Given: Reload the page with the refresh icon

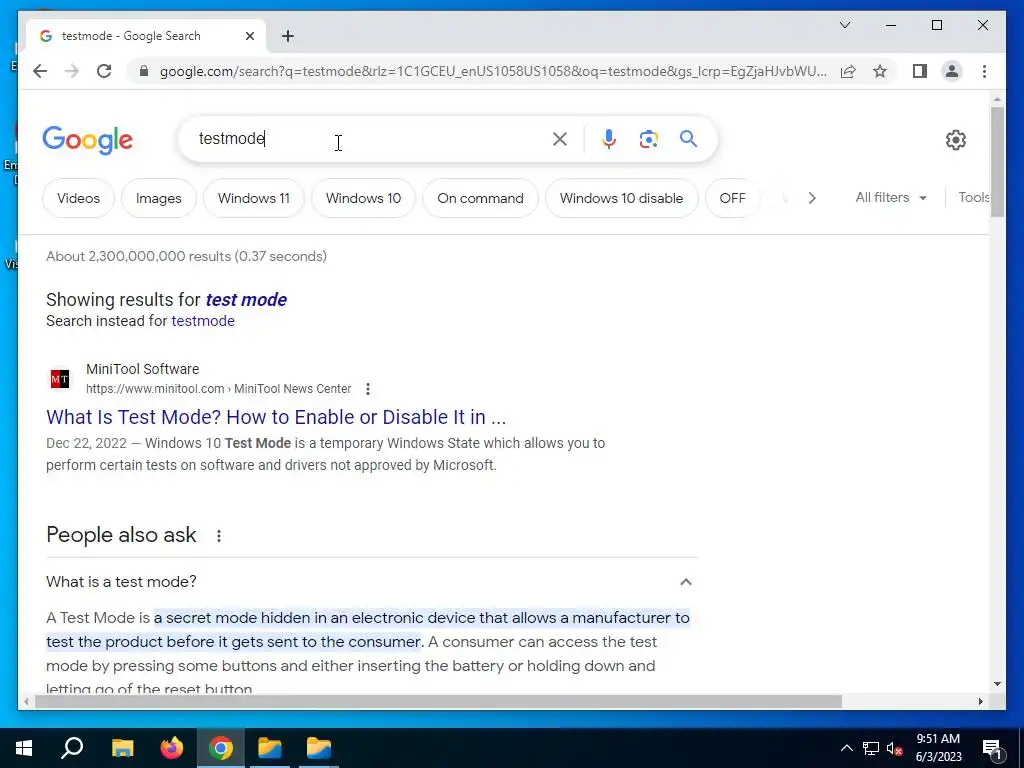Looking at the screenshot, I should (x=104, y=71).
